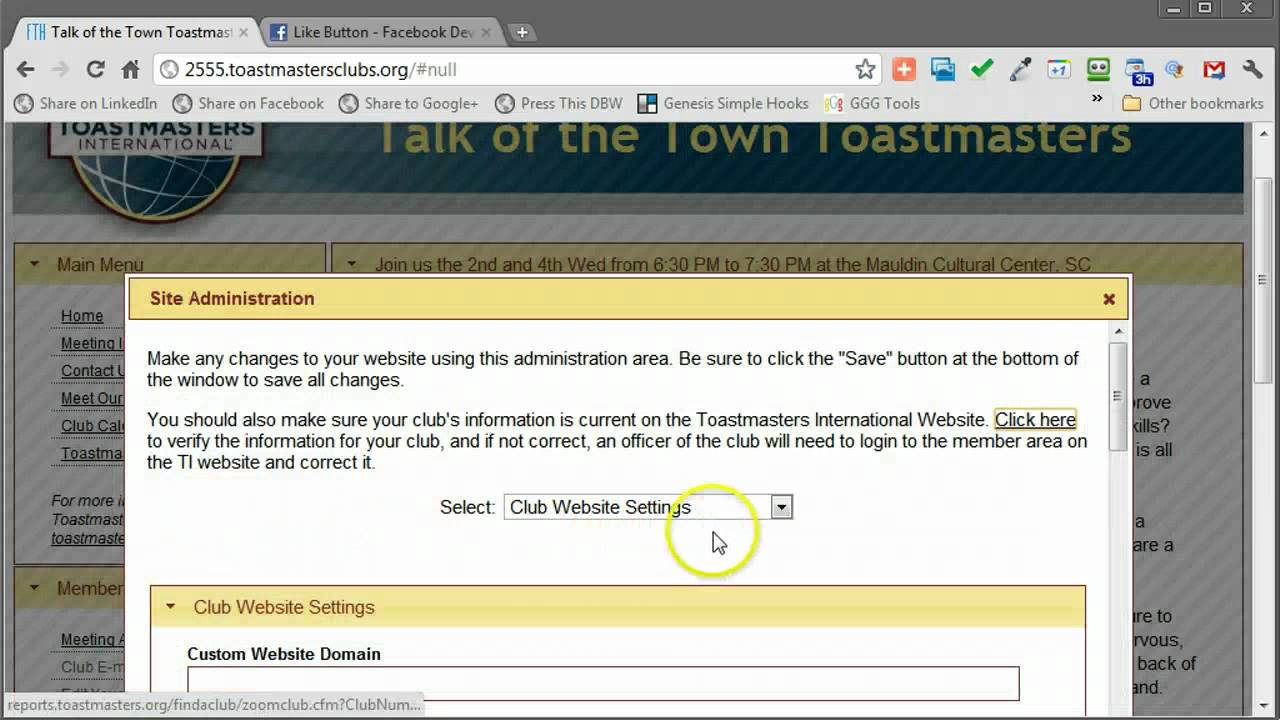The image size is (1280, 720).
Task: Click the Google +1 extension
Action: (1059, 69)
